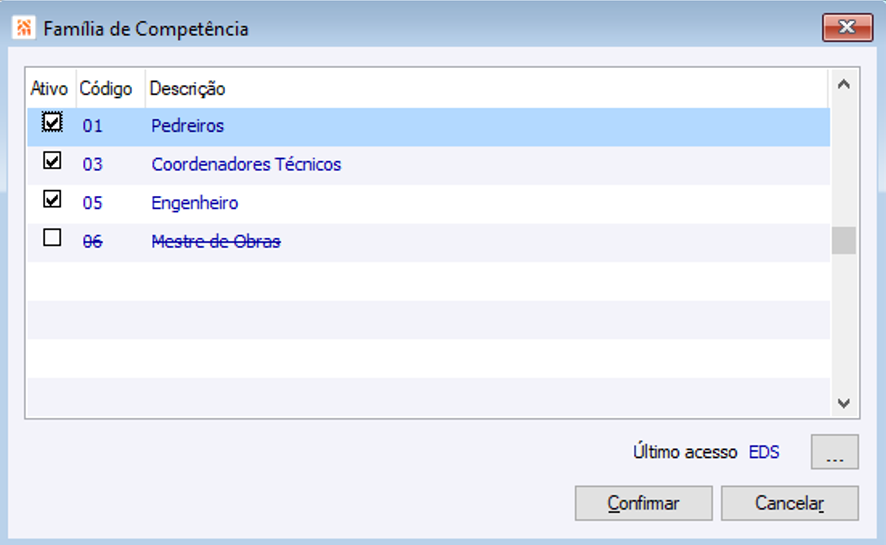Select the Pedreiros row description
Image resolution: width=886 pixels, height=545 pixels.
(x=188, y=127)
